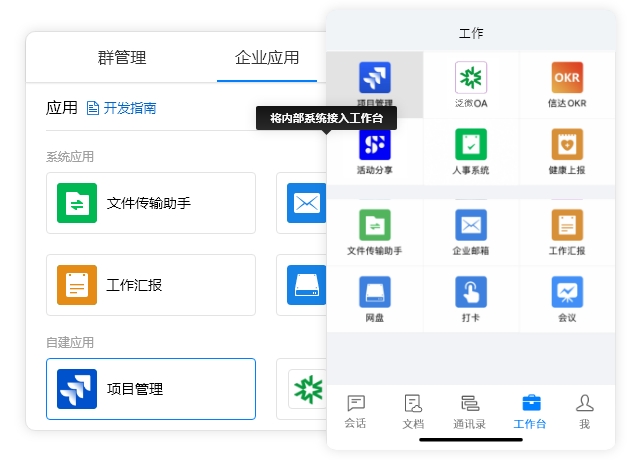640x460 pixels.
Task: Open 人事系统 app in workbench
Action: 471,144
